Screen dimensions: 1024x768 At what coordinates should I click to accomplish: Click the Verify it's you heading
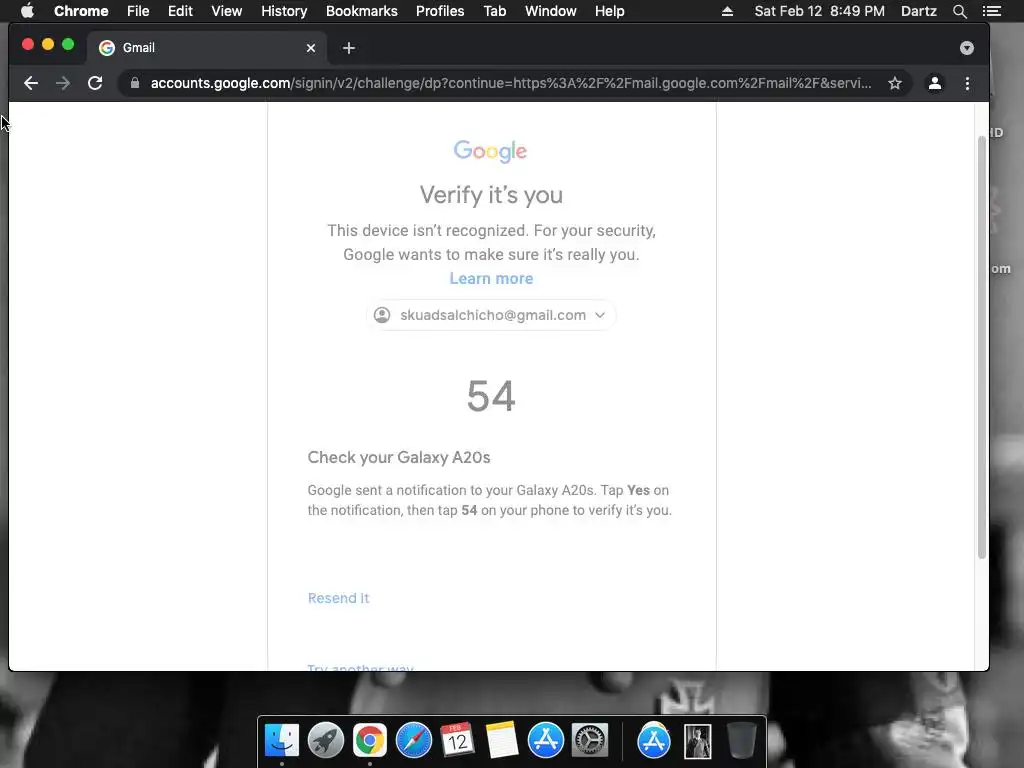tap(491, 195)
